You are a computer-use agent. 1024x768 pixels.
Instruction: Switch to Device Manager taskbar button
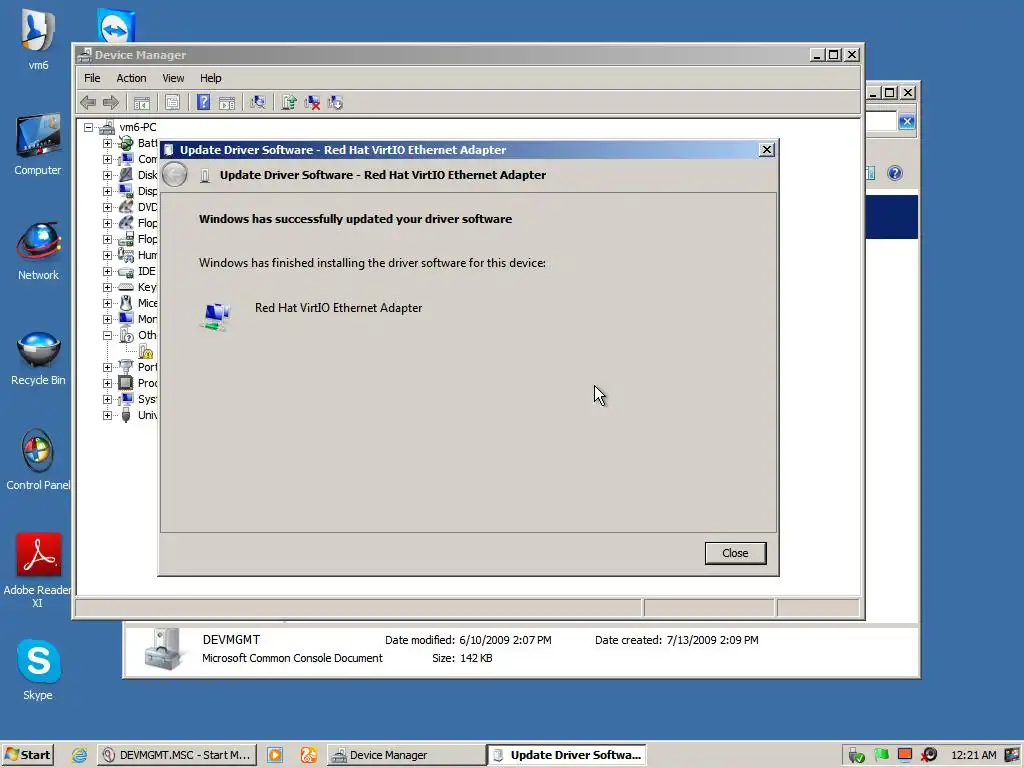(406, 755)
